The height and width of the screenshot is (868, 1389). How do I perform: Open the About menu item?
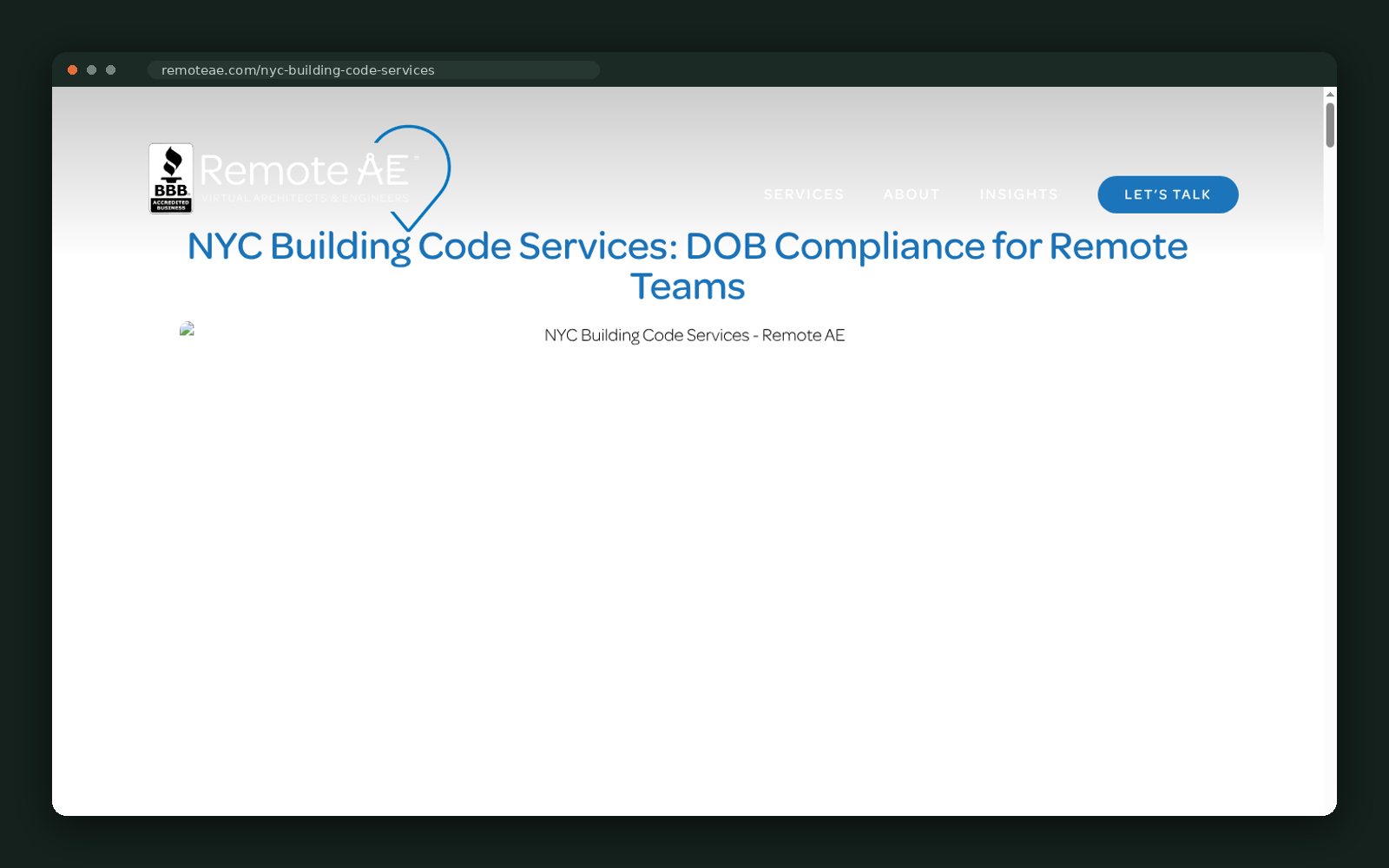(x=912, y=194)
